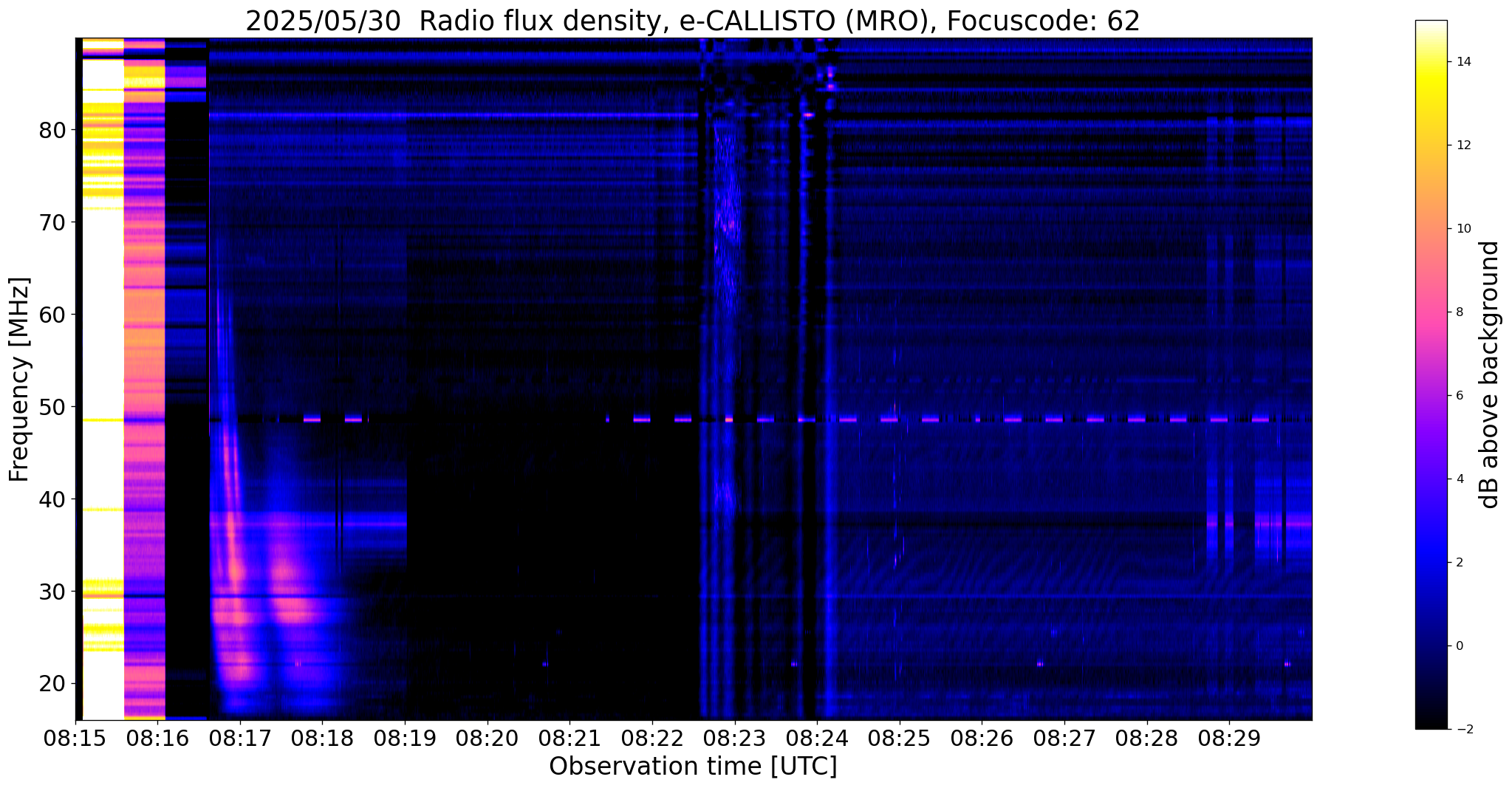Screen dimensions: 1512x788
Task: Click the colorbar tick label 2
Action: coord(1459,563)
